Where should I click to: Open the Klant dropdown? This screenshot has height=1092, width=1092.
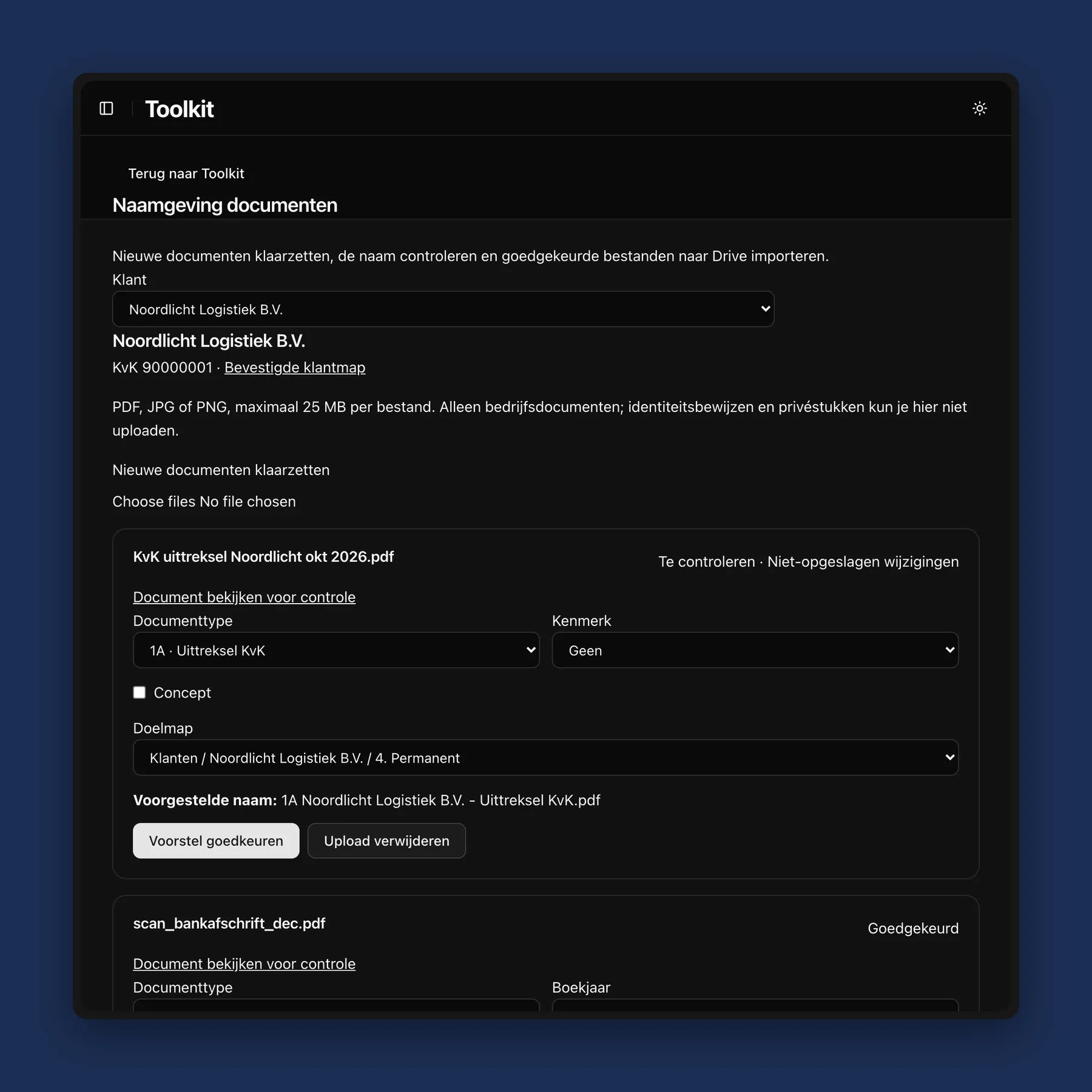[x=443, y=309]
